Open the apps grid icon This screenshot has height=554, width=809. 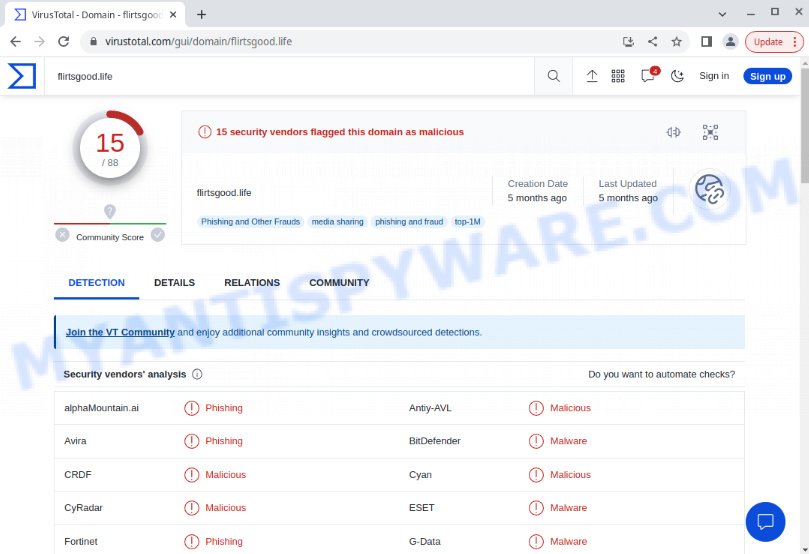618,76
